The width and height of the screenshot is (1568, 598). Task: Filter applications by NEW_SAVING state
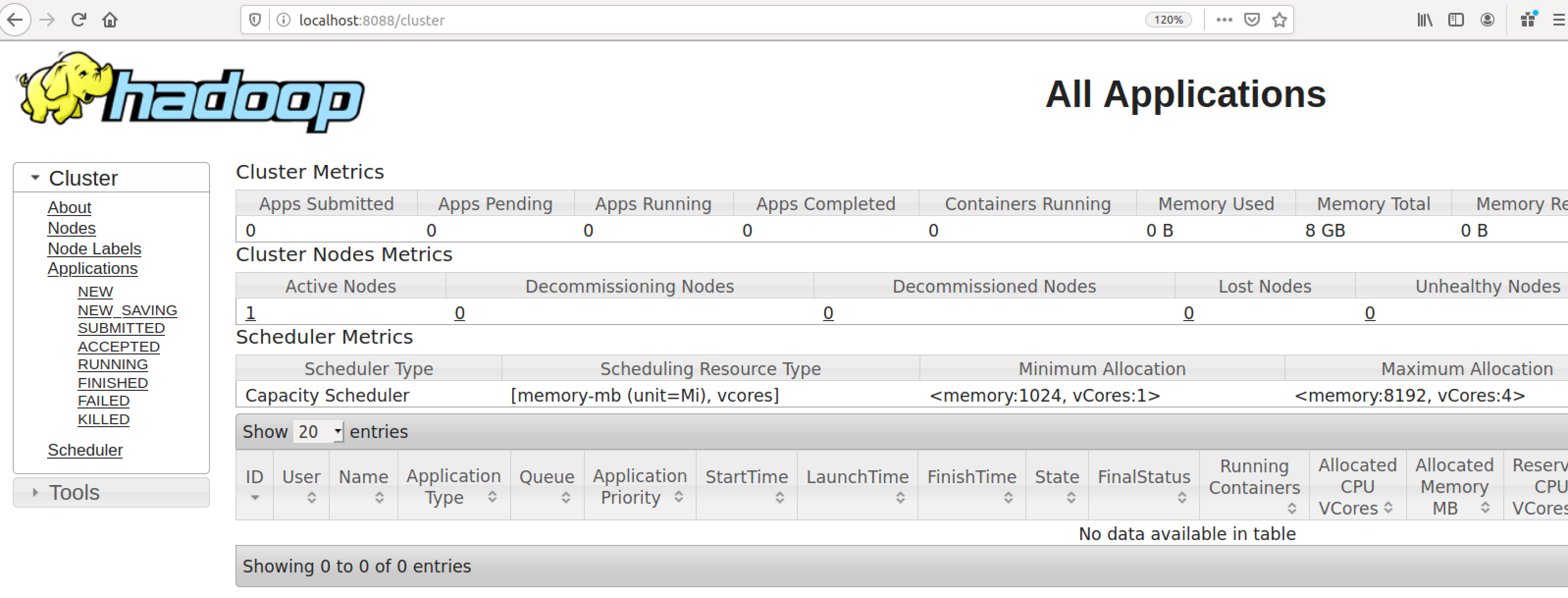pos(127,311)
